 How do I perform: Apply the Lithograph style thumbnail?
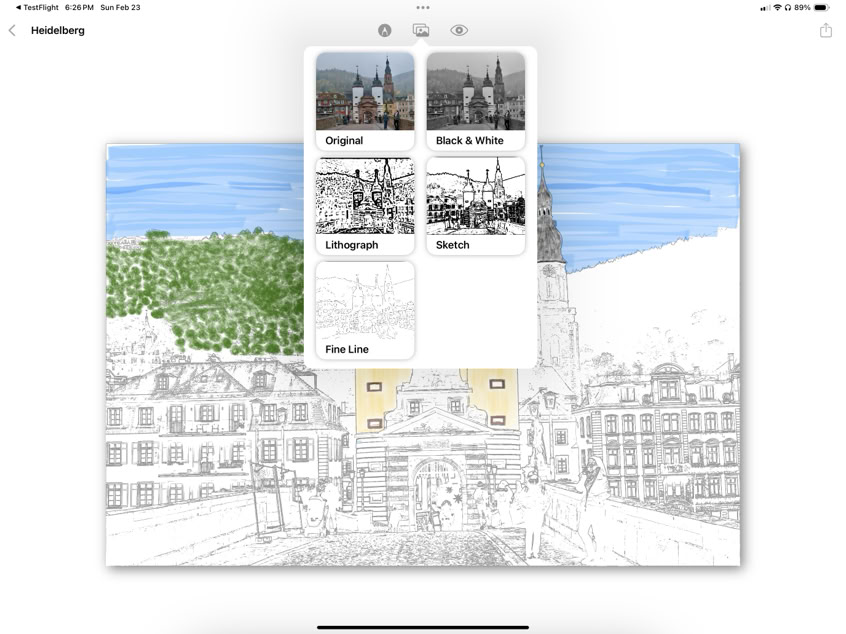point(365,200)
